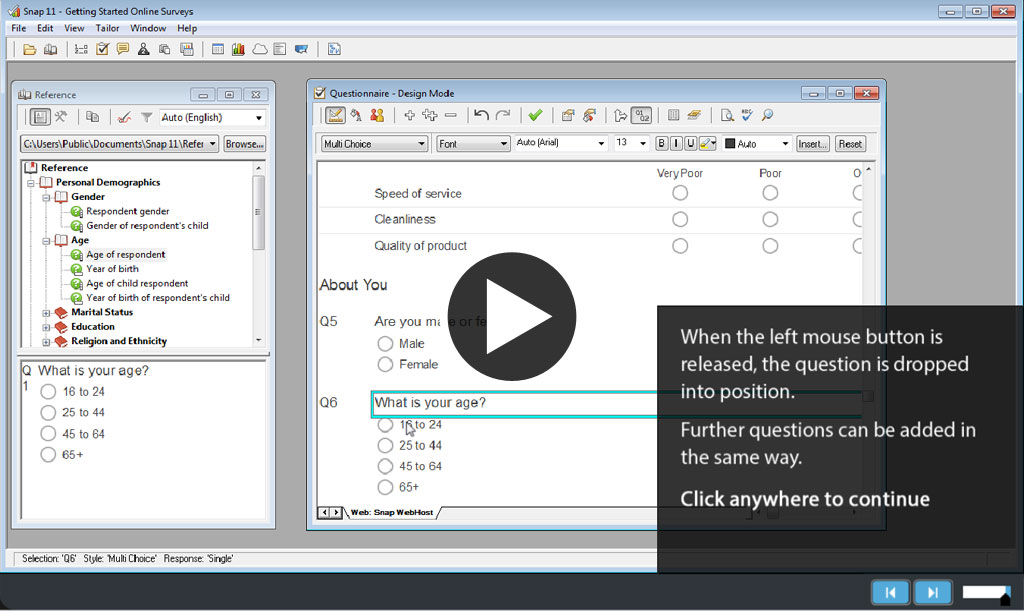Click the yellow speech bubble comments icon
This screenshot has height=611, width=1024.
pos(123,50)
